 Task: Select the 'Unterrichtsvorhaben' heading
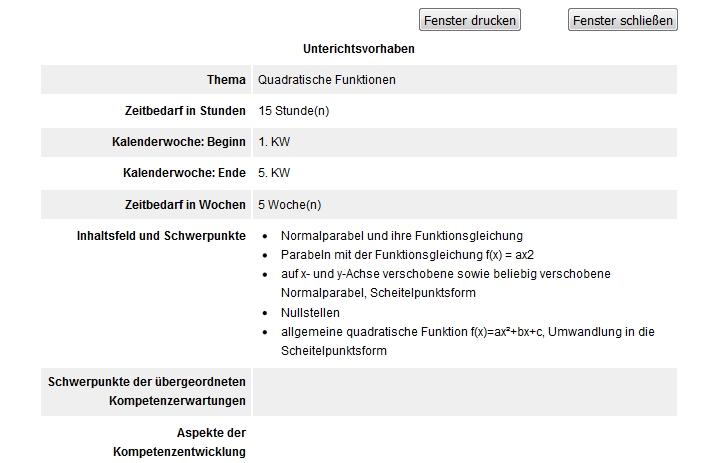coord(358,49)
